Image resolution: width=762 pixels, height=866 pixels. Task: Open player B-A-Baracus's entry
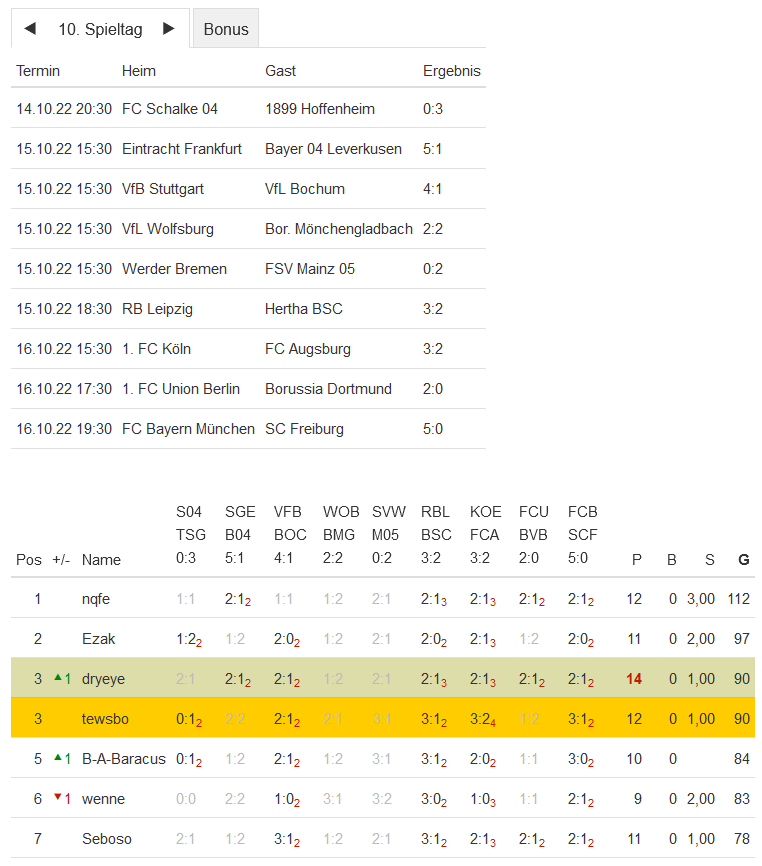(x=123, y=759)
